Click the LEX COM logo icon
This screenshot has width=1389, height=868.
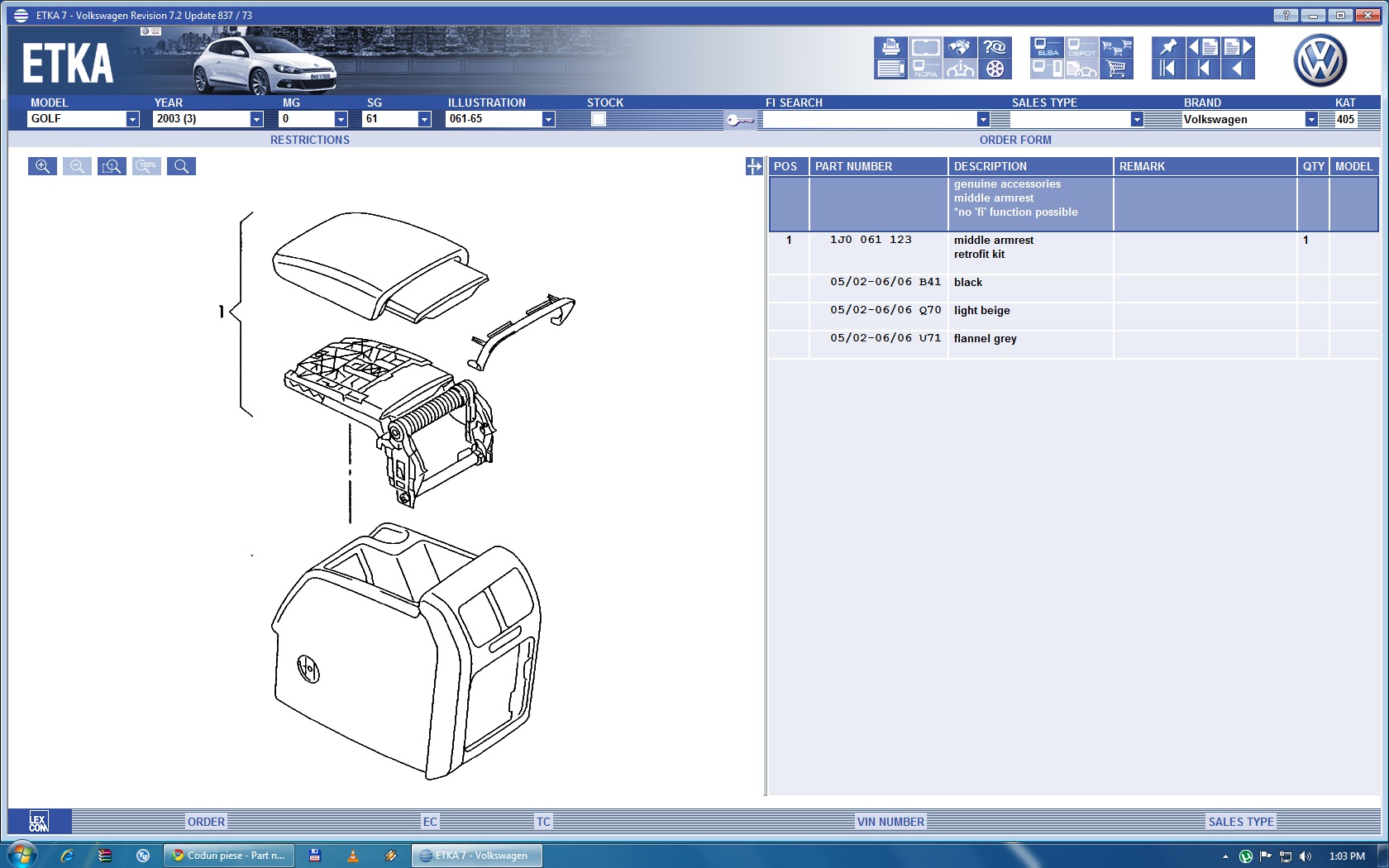click(x=39, y=821)
